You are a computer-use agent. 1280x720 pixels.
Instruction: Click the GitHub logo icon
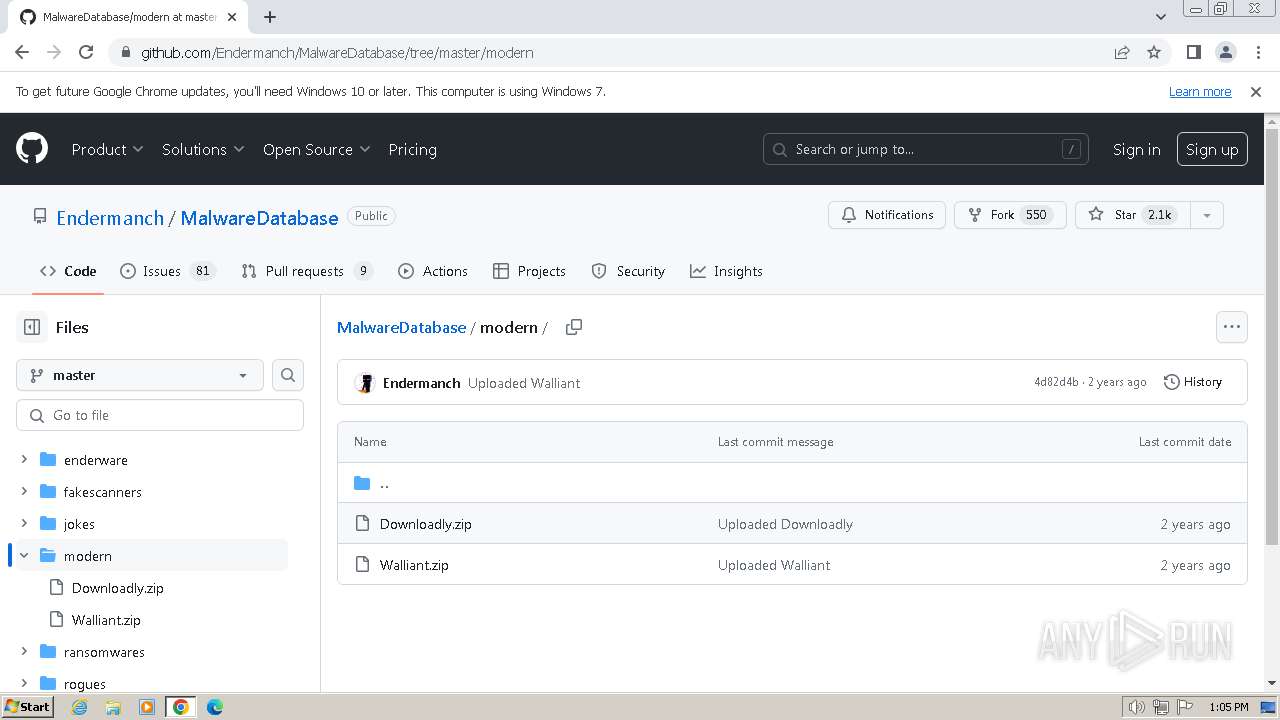pos(32,149)
